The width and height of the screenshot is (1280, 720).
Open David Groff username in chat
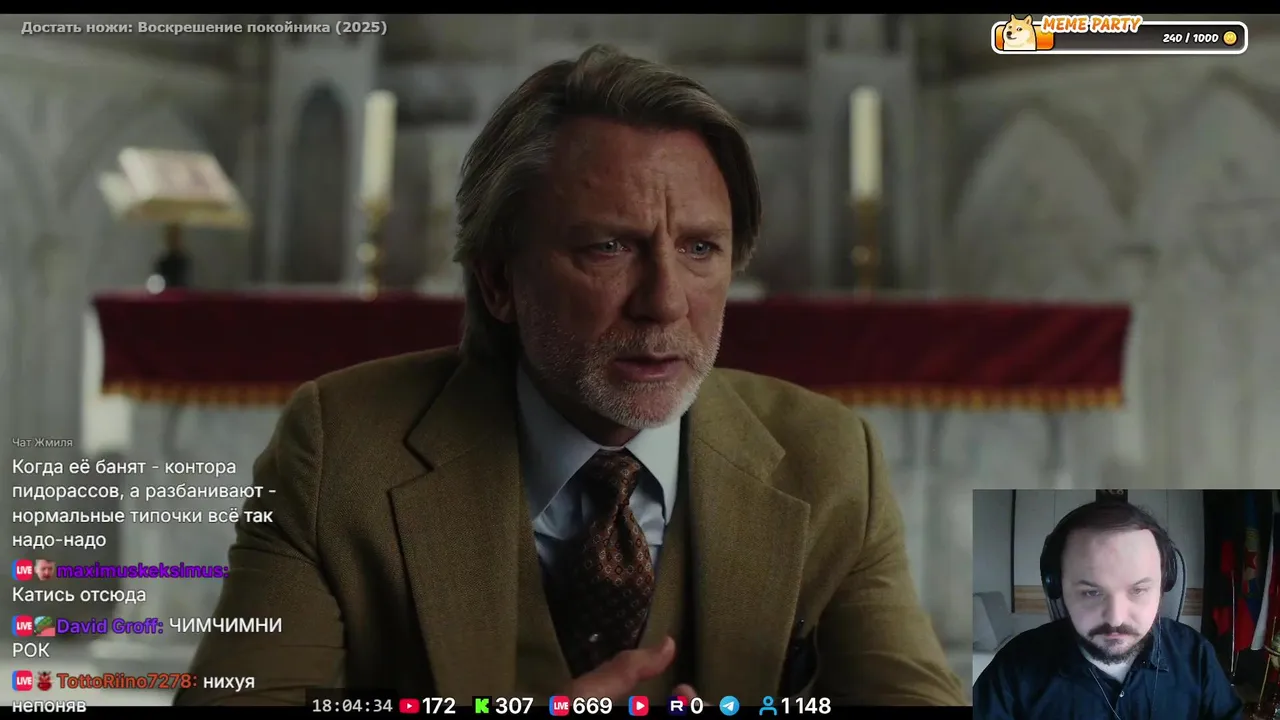[x=110, y=626]
